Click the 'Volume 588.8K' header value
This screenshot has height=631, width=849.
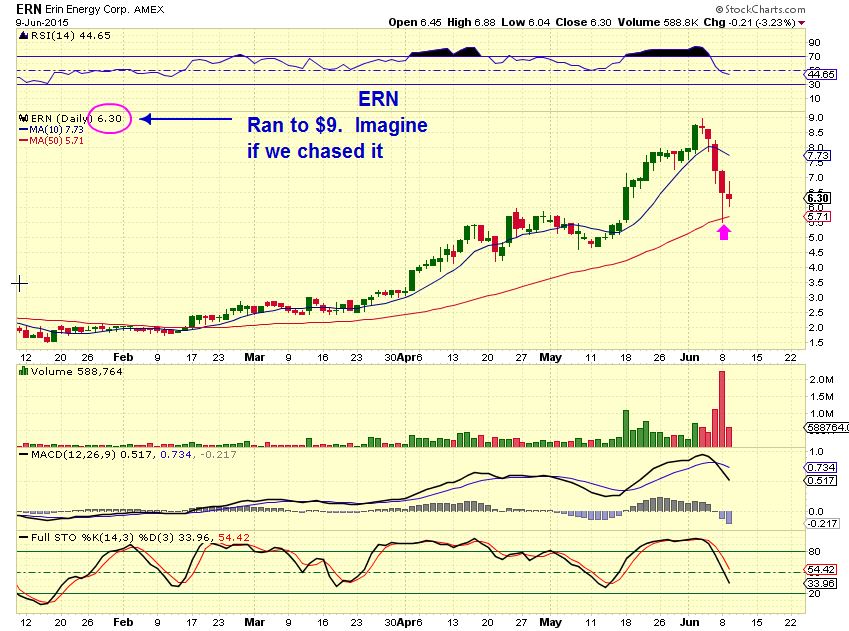coord(657,22)
